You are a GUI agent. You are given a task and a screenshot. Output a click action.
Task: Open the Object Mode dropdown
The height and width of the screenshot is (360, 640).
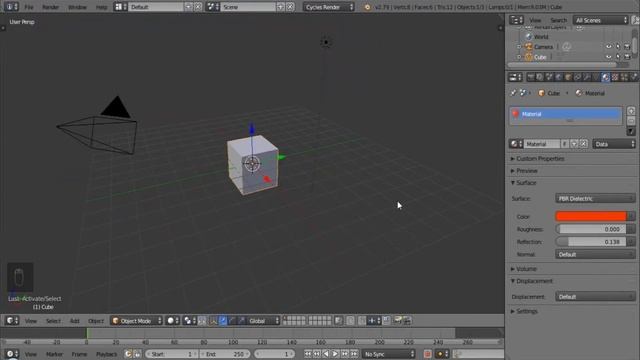136,321
